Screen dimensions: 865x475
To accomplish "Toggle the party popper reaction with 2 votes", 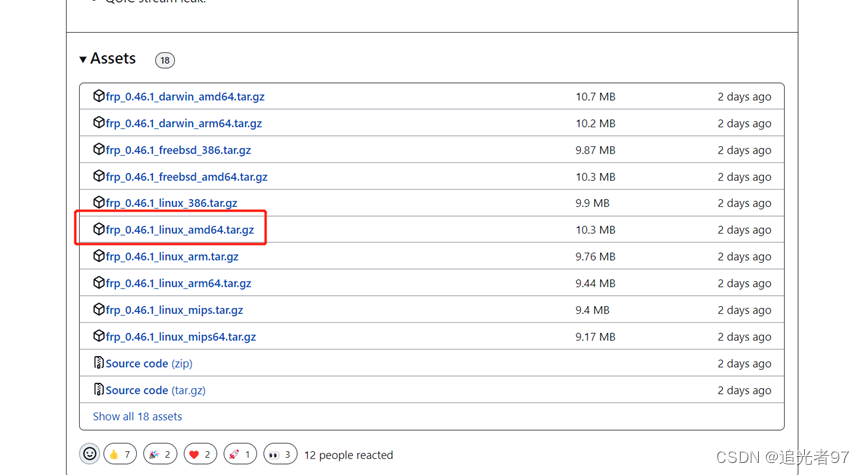I will 160,454.
